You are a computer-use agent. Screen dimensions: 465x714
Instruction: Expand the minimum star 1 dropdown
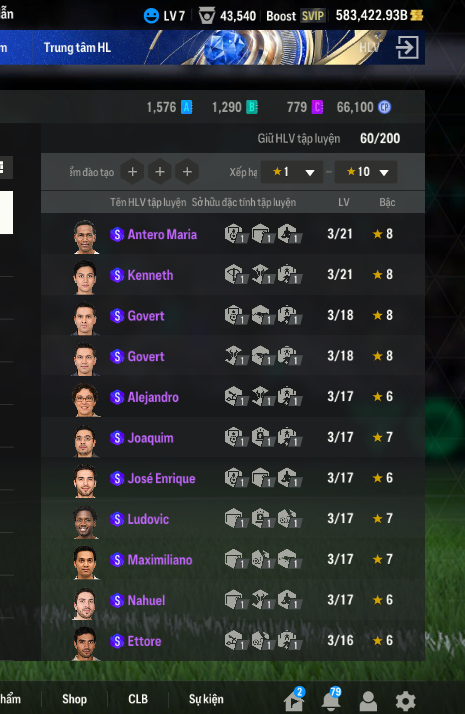coord(292,172)
